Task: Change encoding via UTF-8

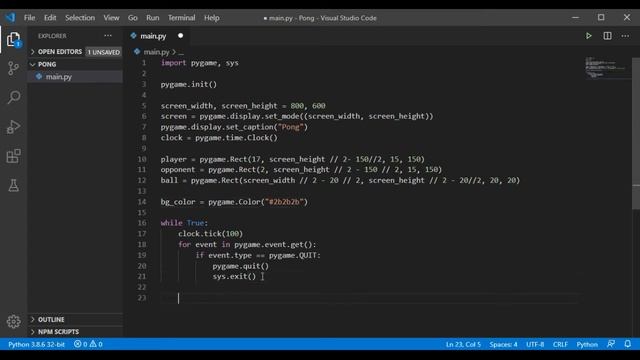Action: [535, 344]
